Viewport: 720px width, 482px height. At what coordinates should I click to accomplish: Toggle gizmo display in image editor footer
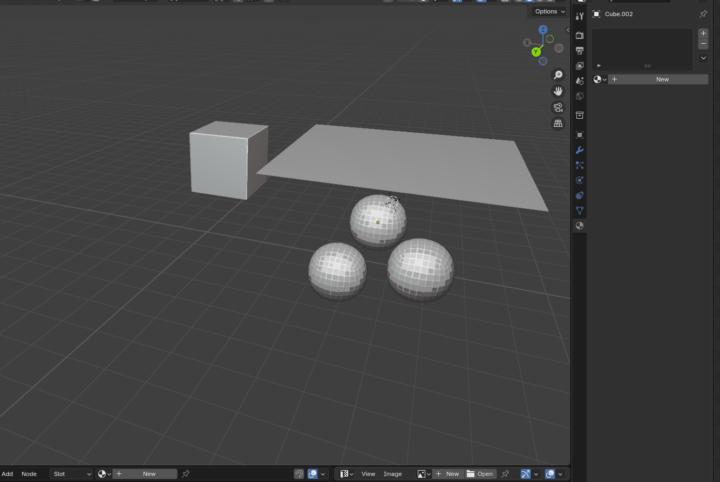click(x=525, y=474)
